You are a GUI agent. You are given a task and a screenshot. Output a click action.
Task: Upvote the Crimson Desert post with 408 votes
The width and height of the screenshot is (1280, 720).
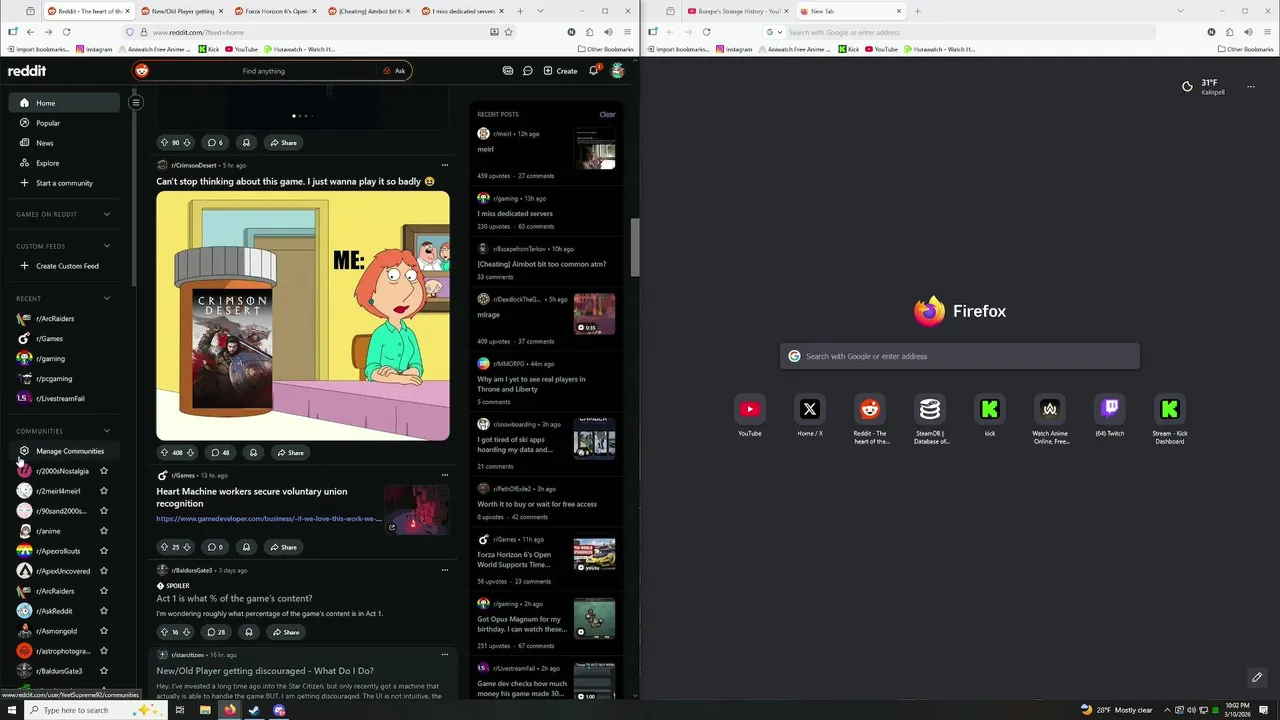164,453
